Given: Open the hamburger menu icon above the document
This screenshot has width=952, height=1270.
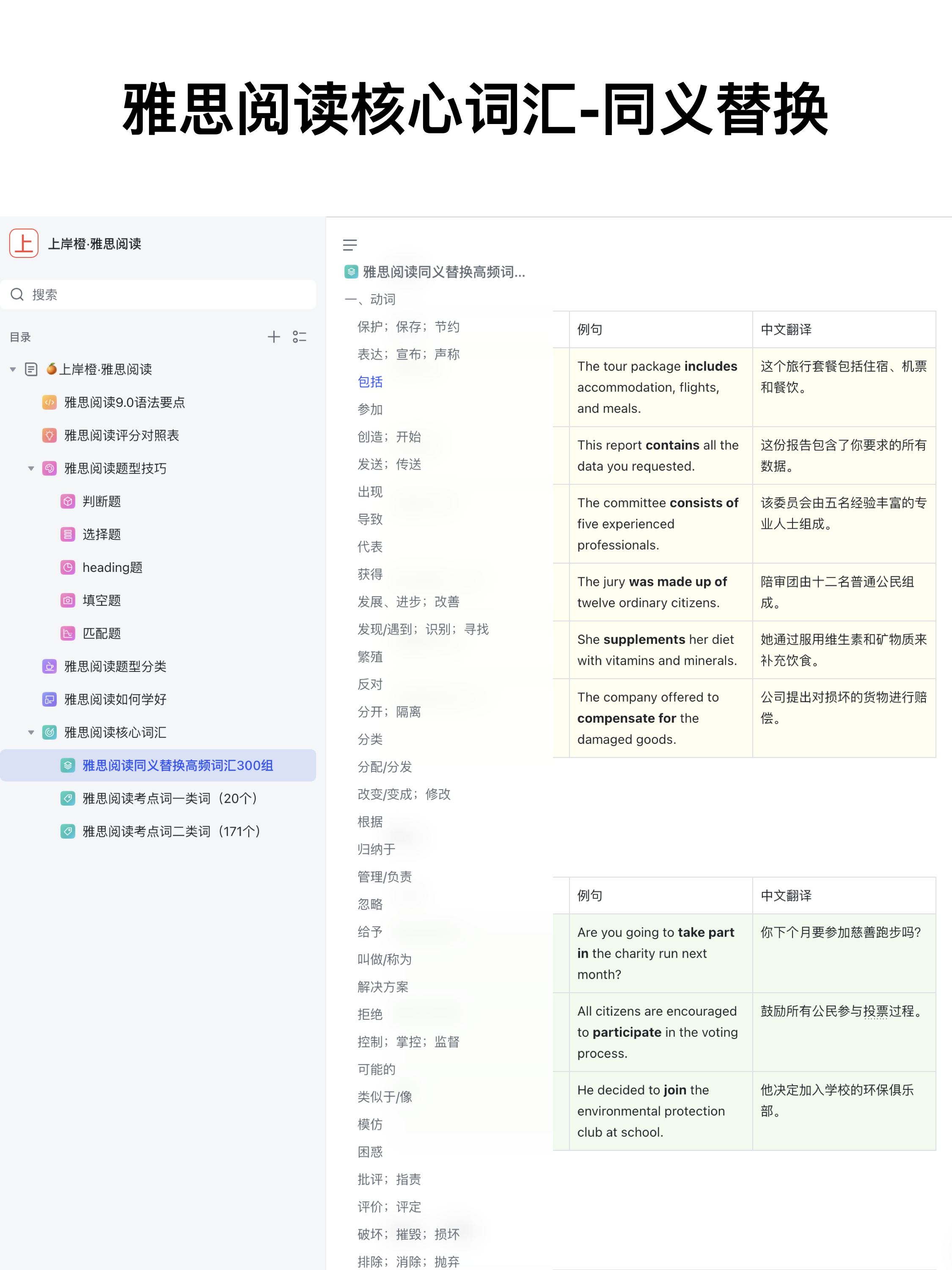Looking at the screenshot, I should [x=349, y=246].
